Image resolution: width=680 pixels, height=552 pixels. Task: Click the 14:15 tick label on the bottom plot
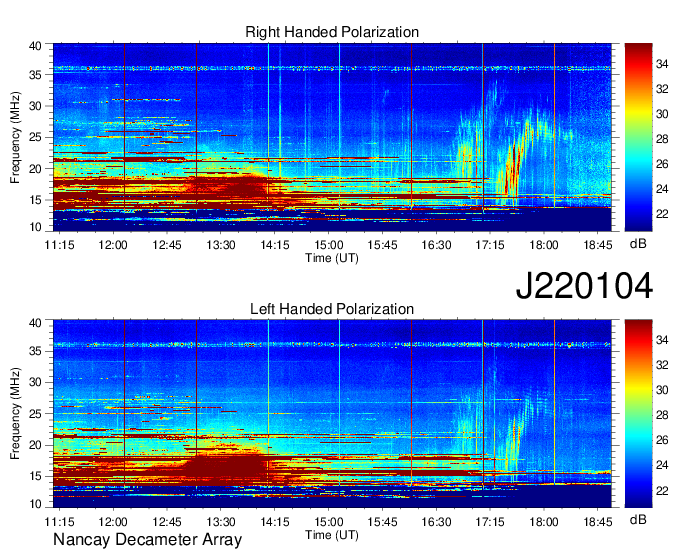pos(275,522)
